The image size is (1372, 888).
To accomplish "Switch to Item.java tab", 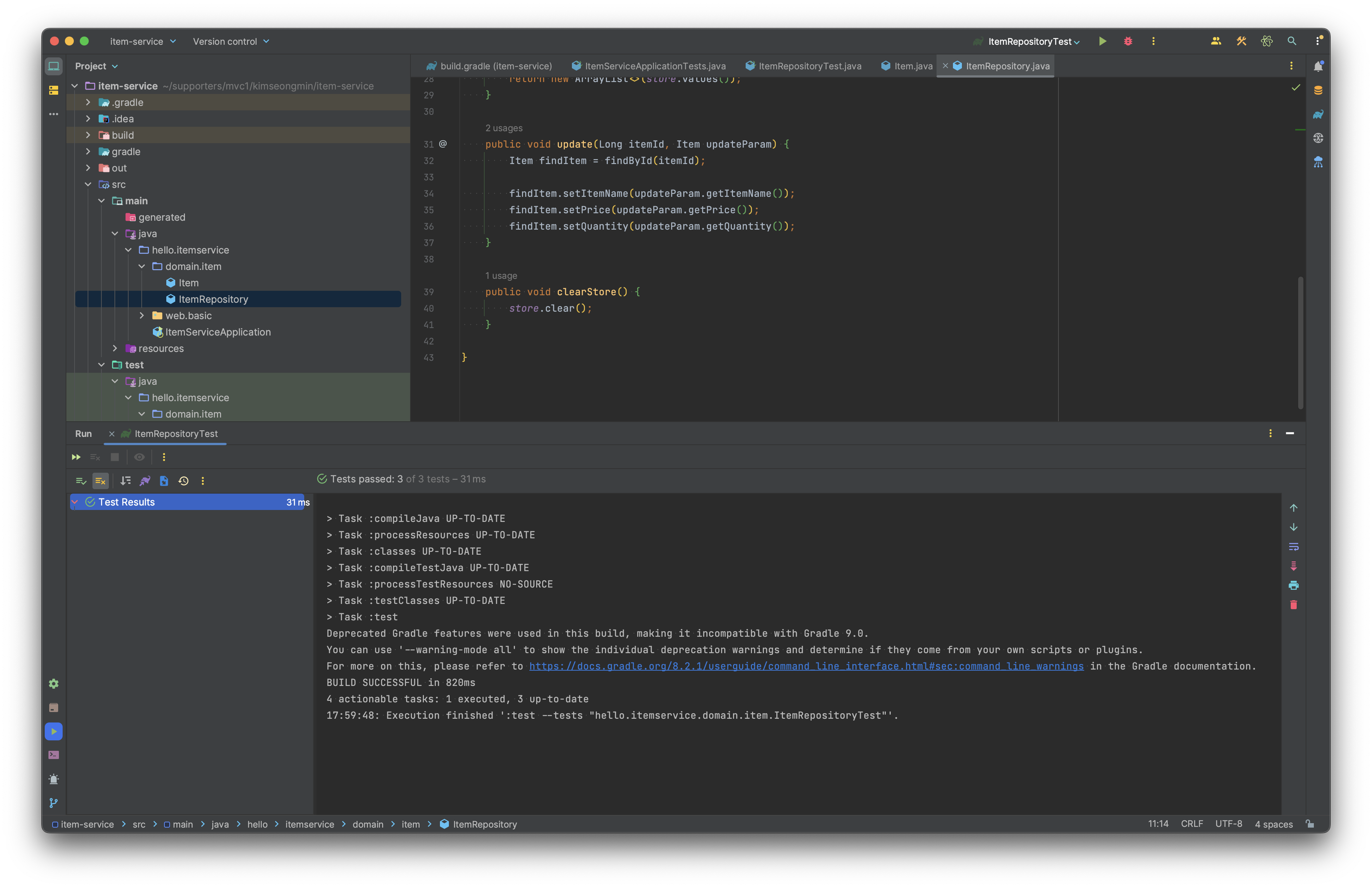I will tap(906, 66).
